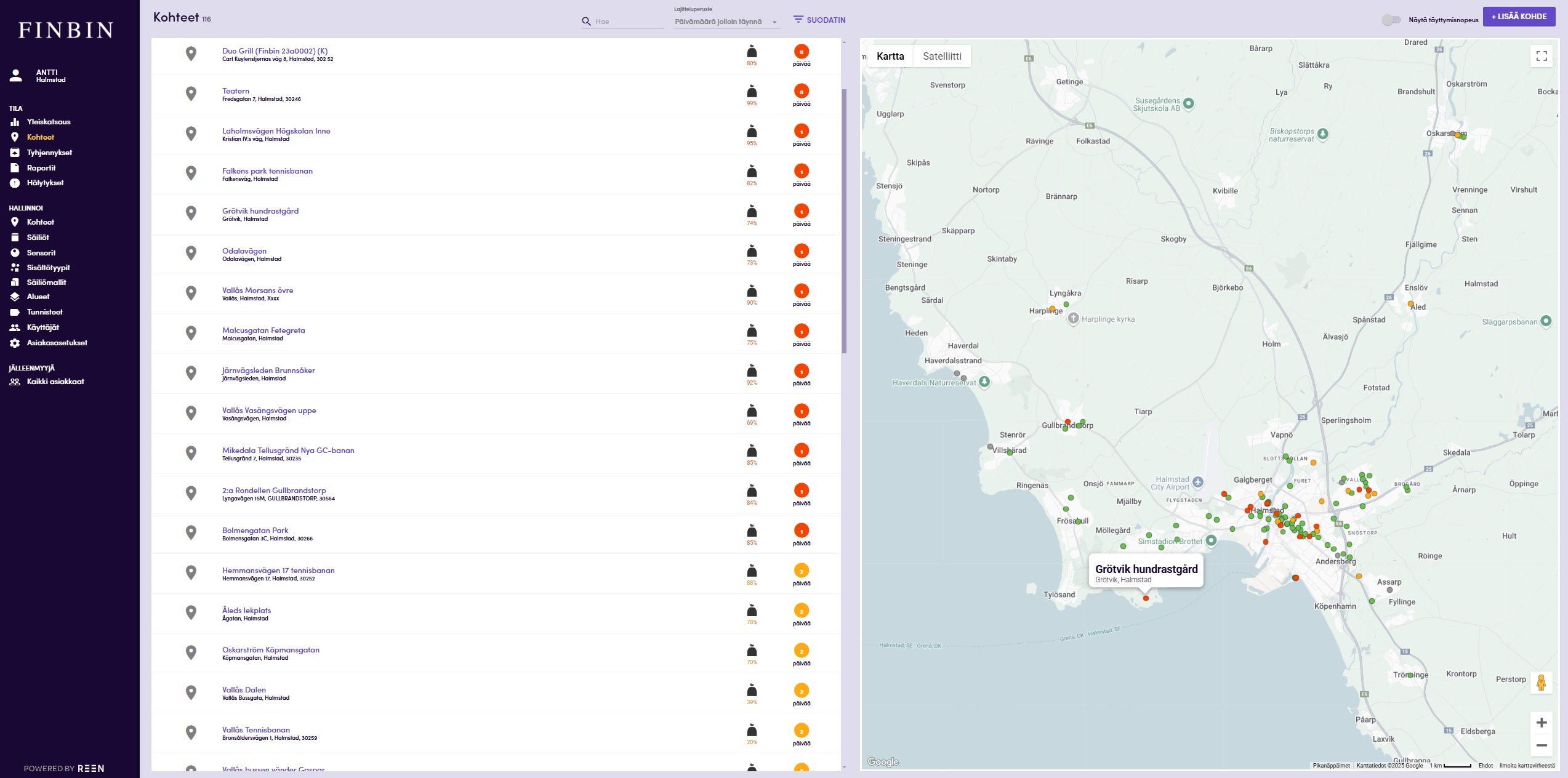Zoom in the map with the plus button
Screen dimensions: 1568x778
coord(1541,723)
